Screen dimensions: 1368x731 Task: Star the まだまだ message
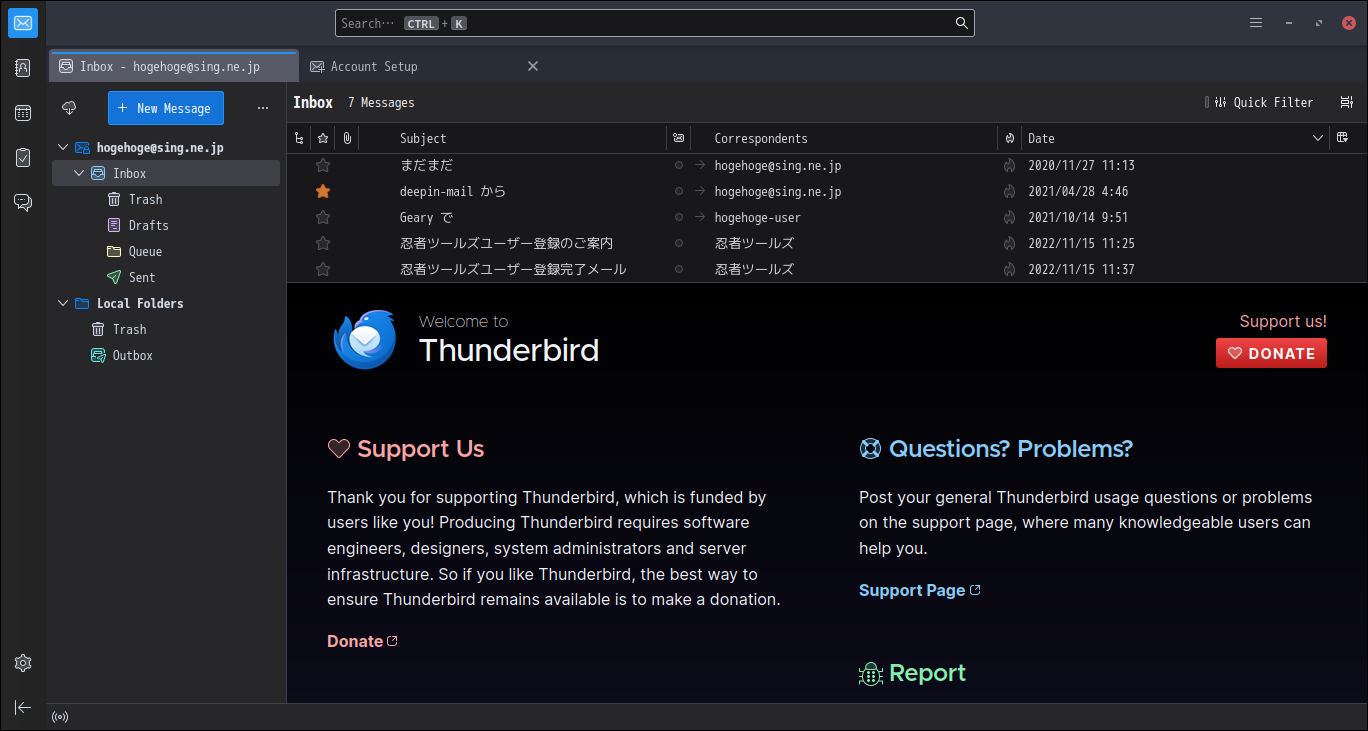point(323,165)
